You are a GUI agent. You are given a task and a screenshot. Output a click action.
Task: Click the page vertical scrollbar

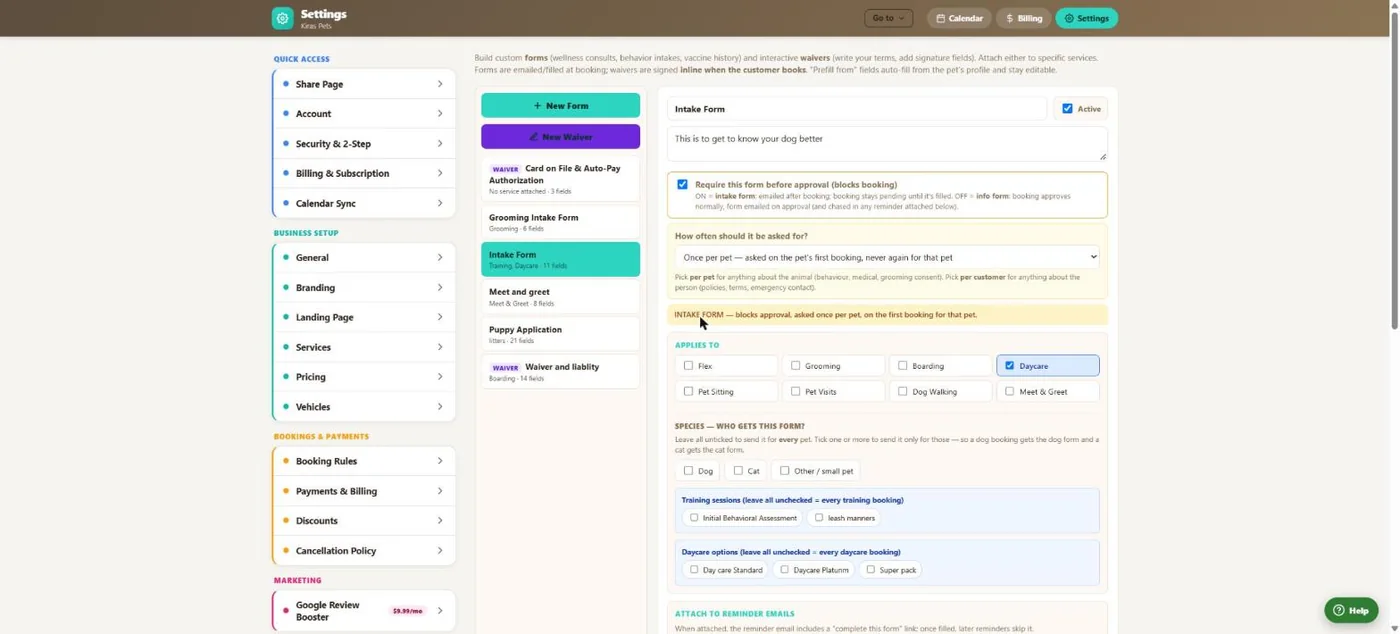(x=1395, y=170)
